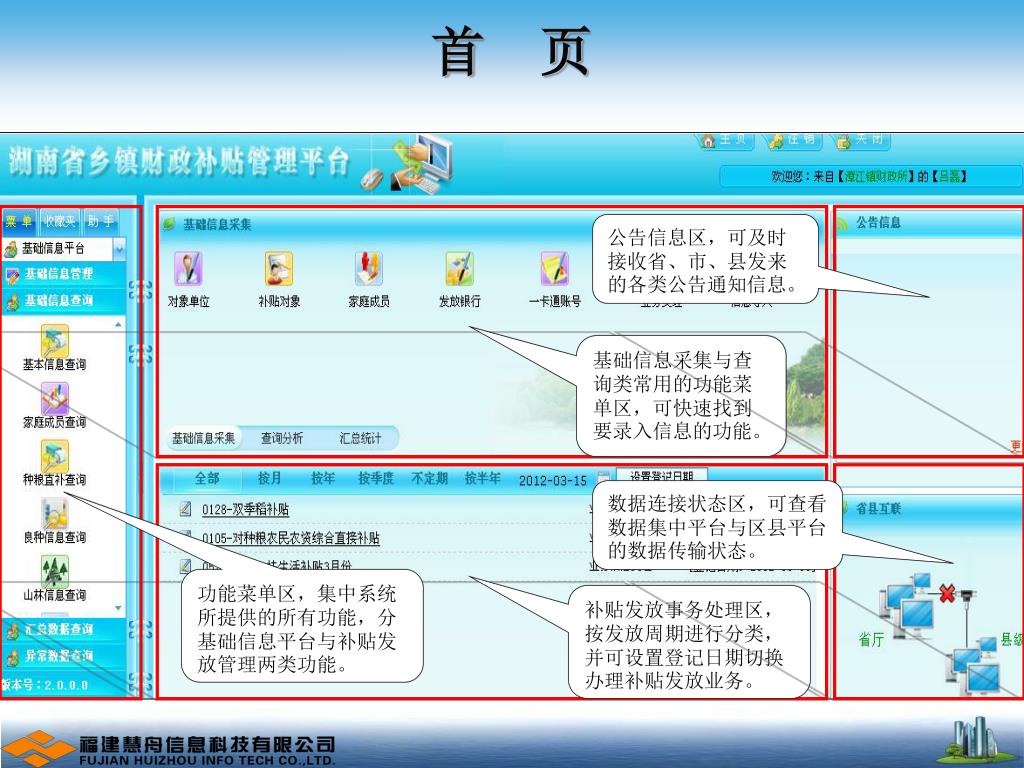Viewport: 1024px width, 768px height.
Task: Open the 0105-对种粮农民农资综合直接补贴 link
Action: point(291,538)
